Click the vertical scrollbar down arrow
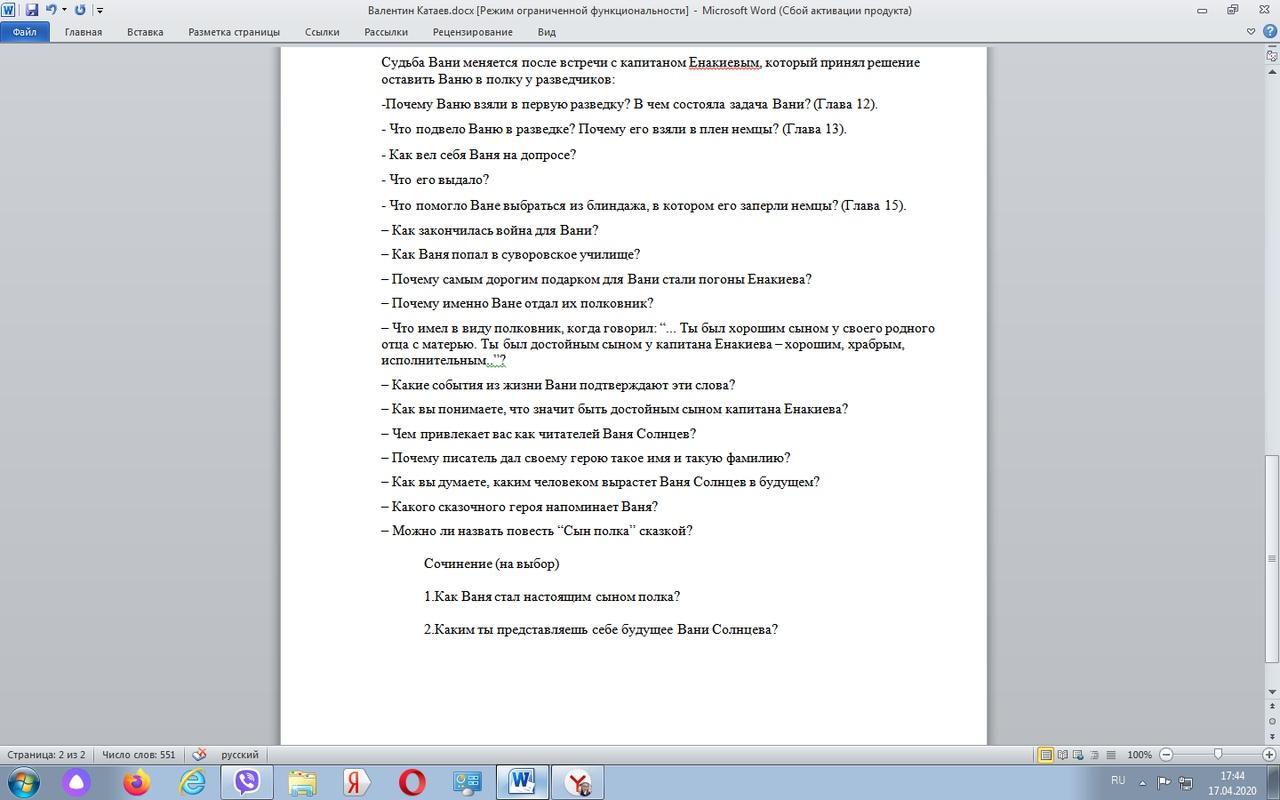 [1272, 692]
